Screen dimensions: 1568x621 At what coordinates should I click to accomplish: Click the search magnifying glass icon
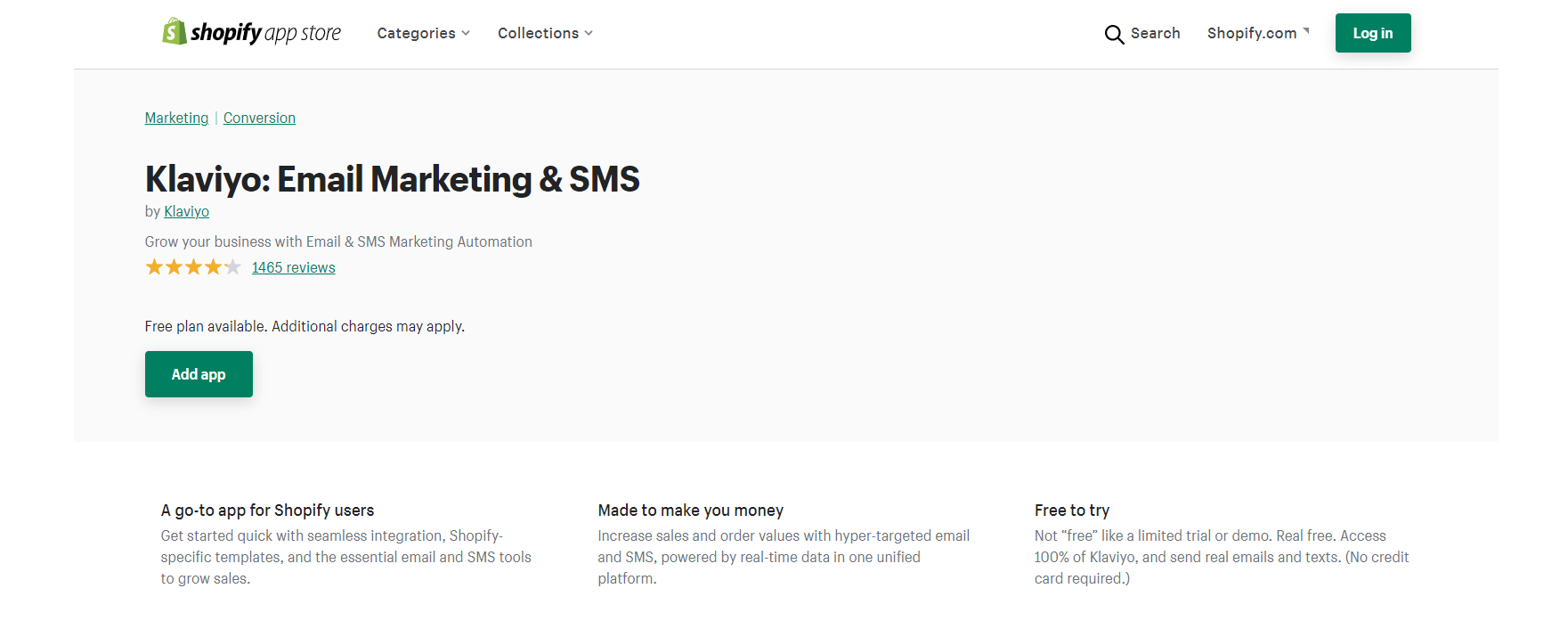pos(1114,34)
